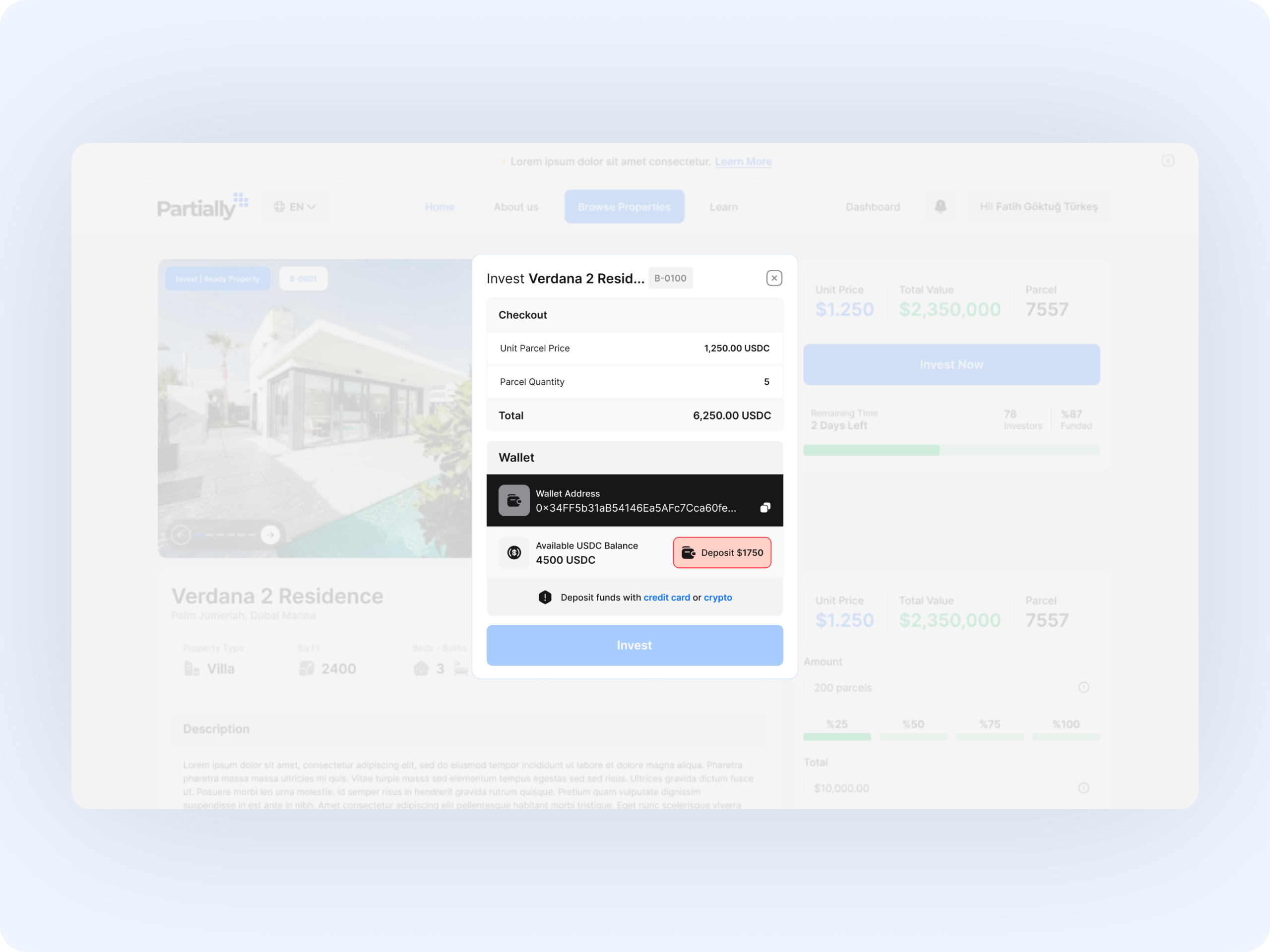Click the Partially logo

(203, 207)
